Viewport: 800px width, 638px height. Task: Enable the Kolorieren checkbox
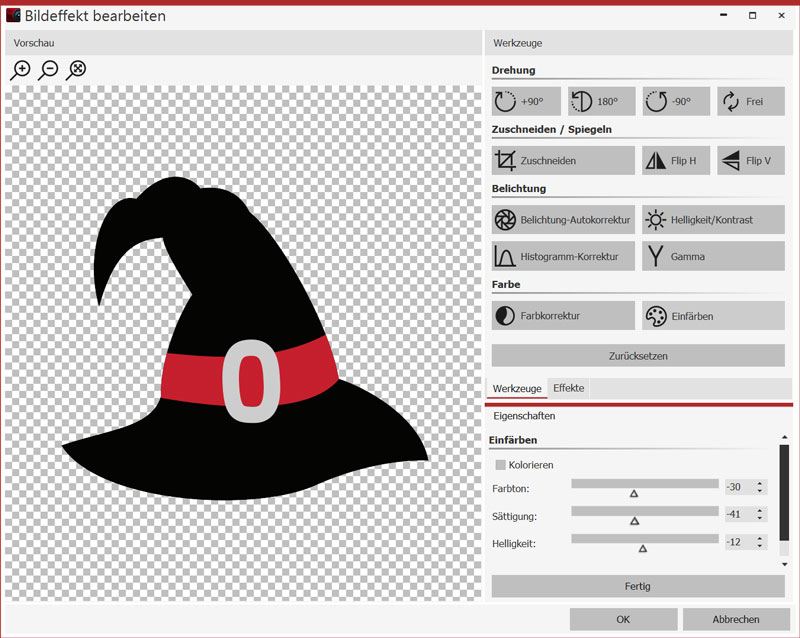click(501, 465)
